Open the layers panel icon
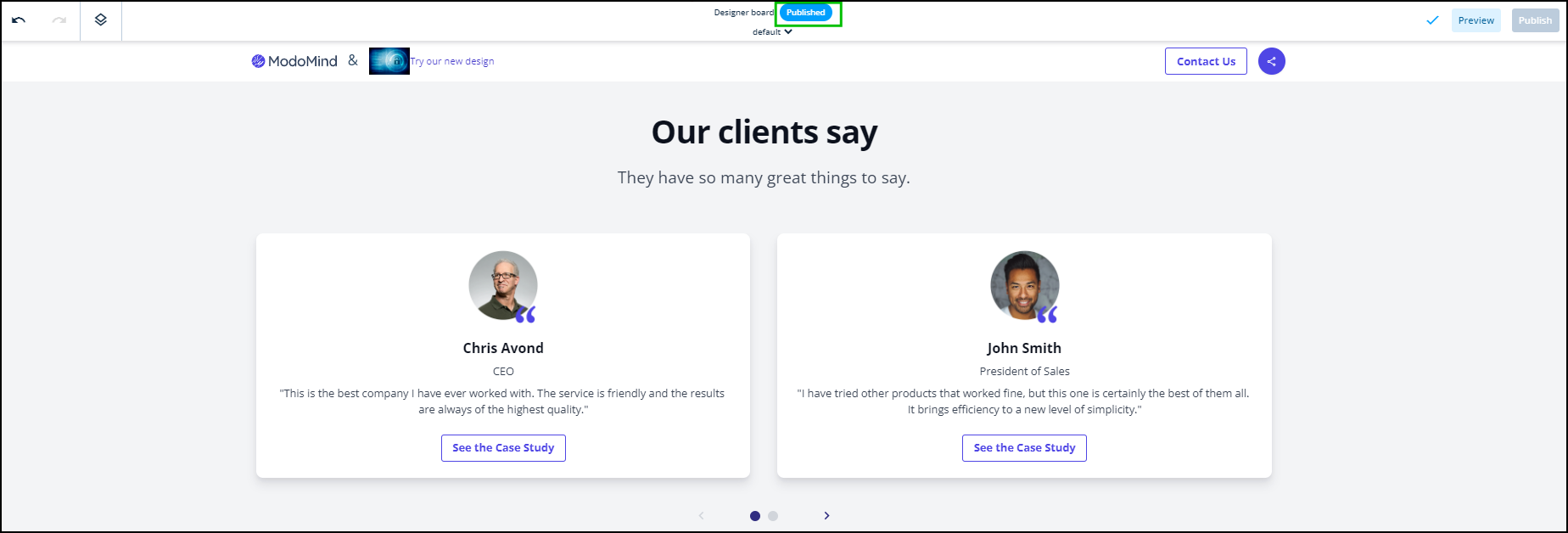The image size is (1568, 533). coord(101,20)
